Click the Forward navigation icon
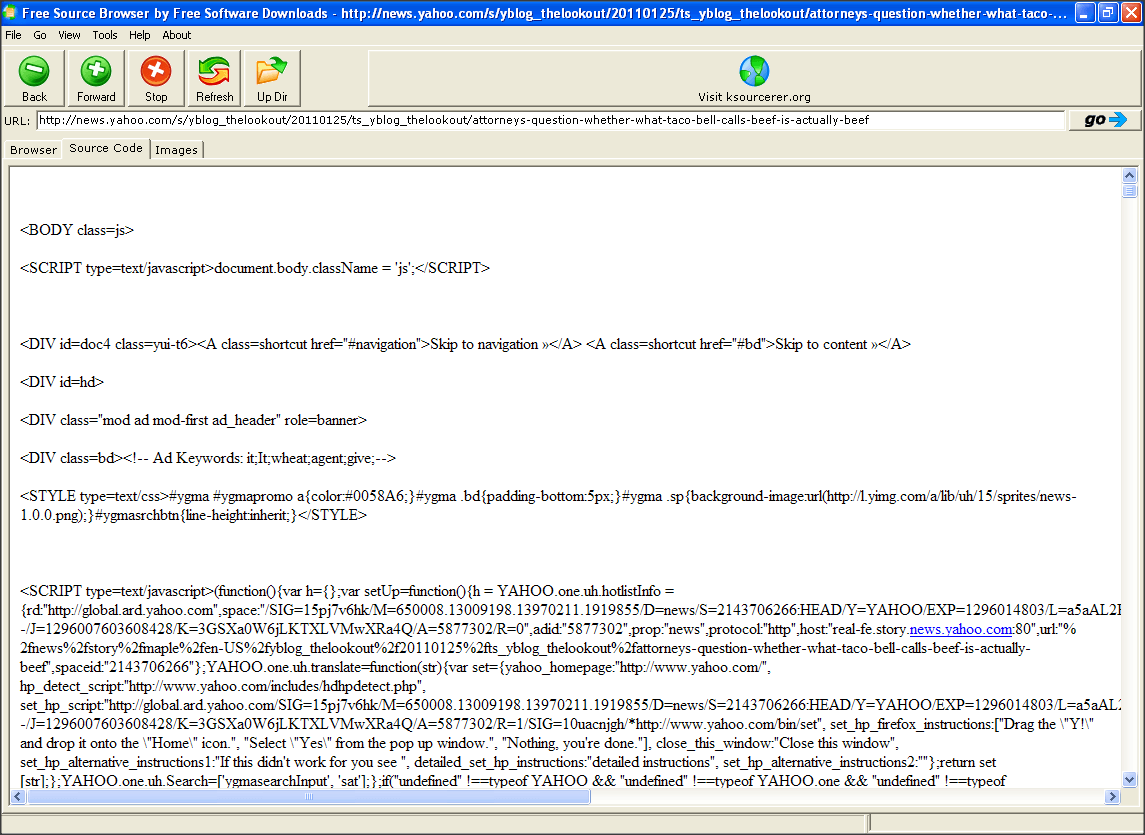Image resolution: width=1145 pixels, height=835 pixels. click(x=95, y=72)
